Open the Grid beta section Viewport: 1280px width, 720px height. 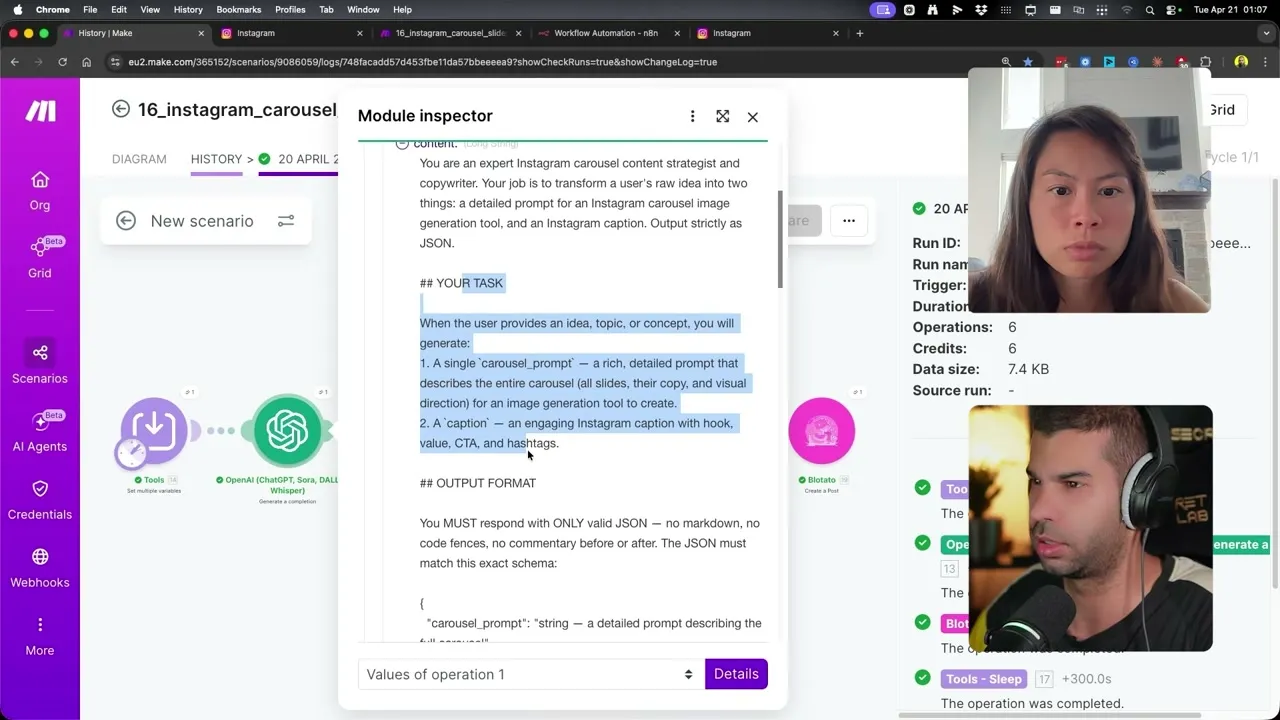(40, 257)
